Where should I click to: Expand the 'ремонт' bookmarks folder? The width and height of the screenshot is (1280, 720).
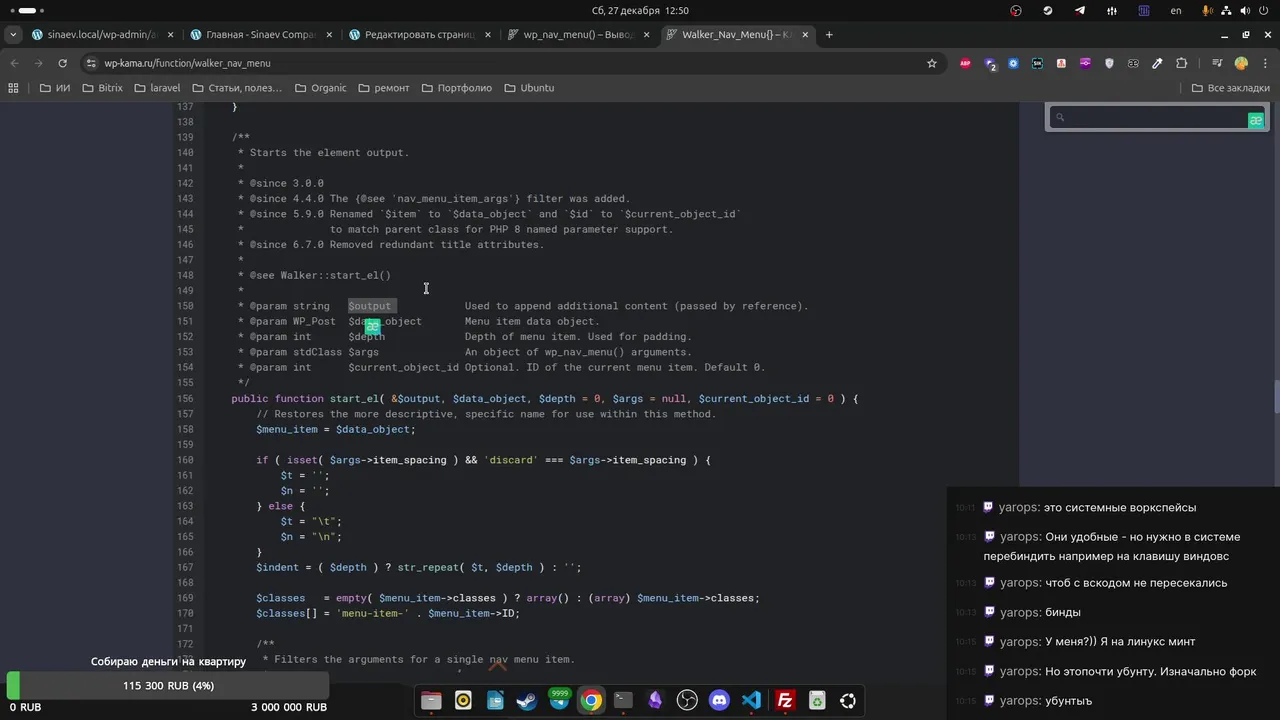click(383, 88)
